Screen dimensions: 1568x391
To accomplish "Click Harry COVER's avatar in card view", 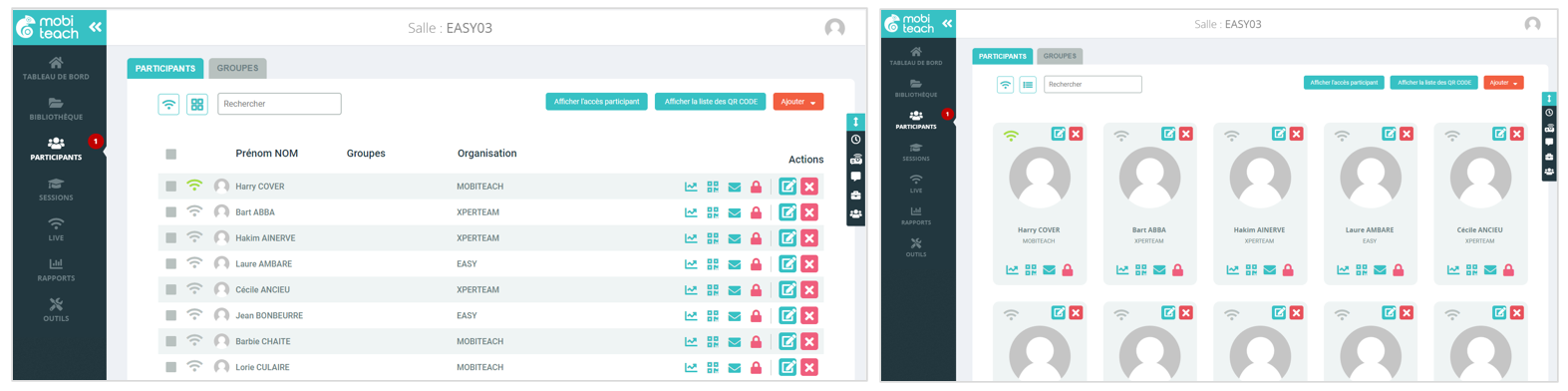I will [x=1040, y=178].
